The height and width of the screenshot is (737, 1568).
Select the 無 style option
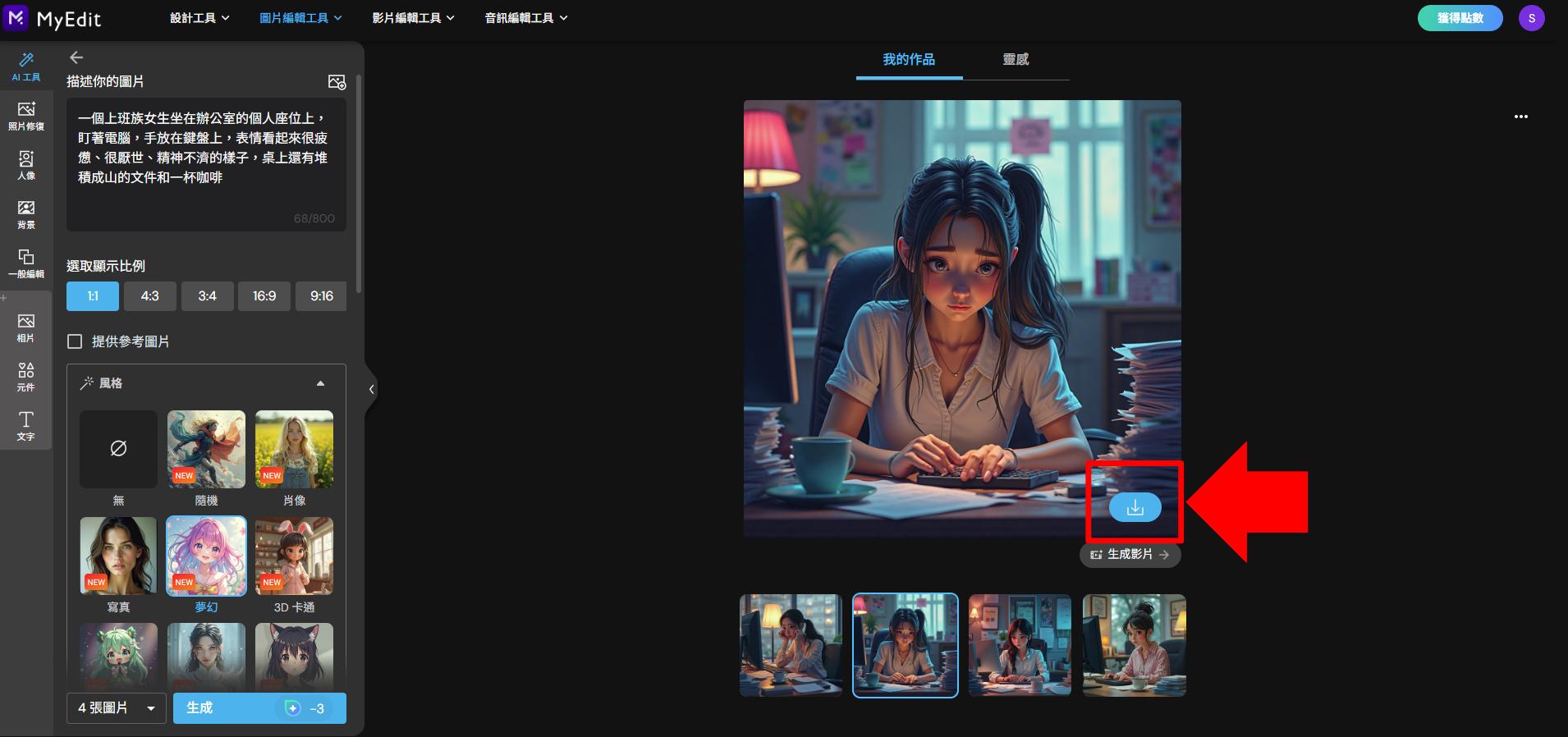pos(118,450)
